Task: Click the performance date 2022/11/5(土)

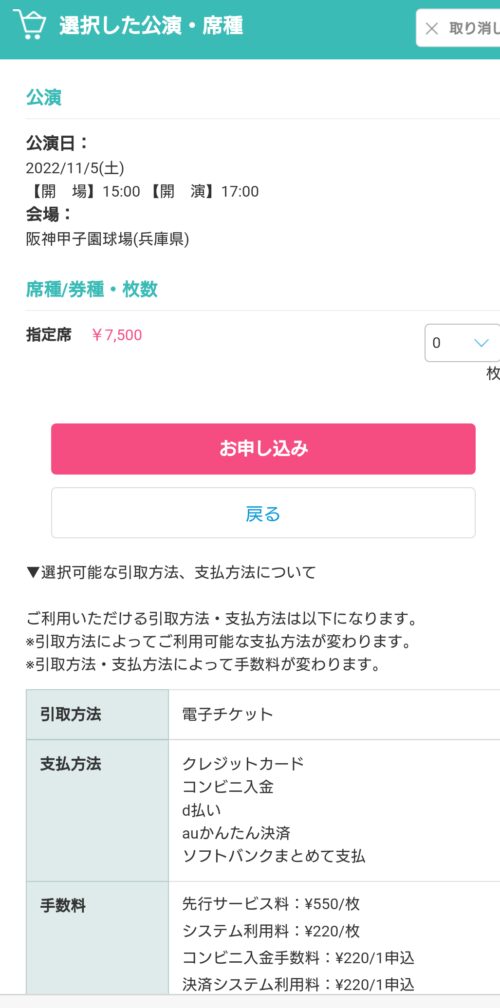Action: coord(75,168)
